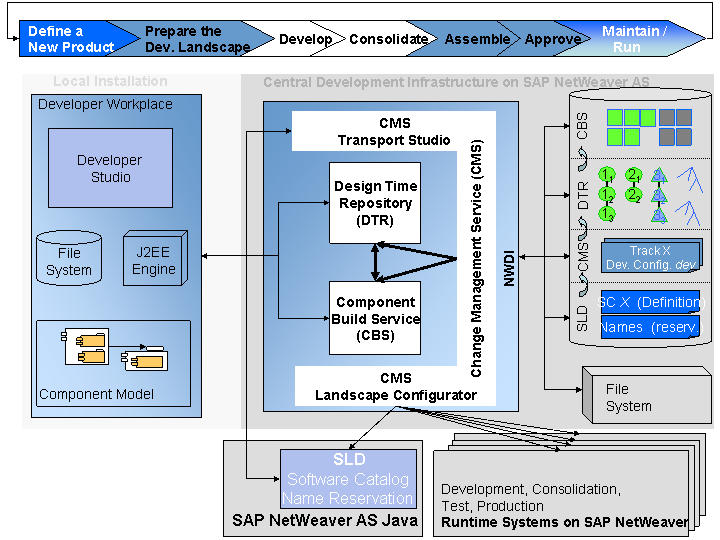Select the File System cylinder in Developer Workplace
Screen dimensions: 720x540
coord(69,259)
